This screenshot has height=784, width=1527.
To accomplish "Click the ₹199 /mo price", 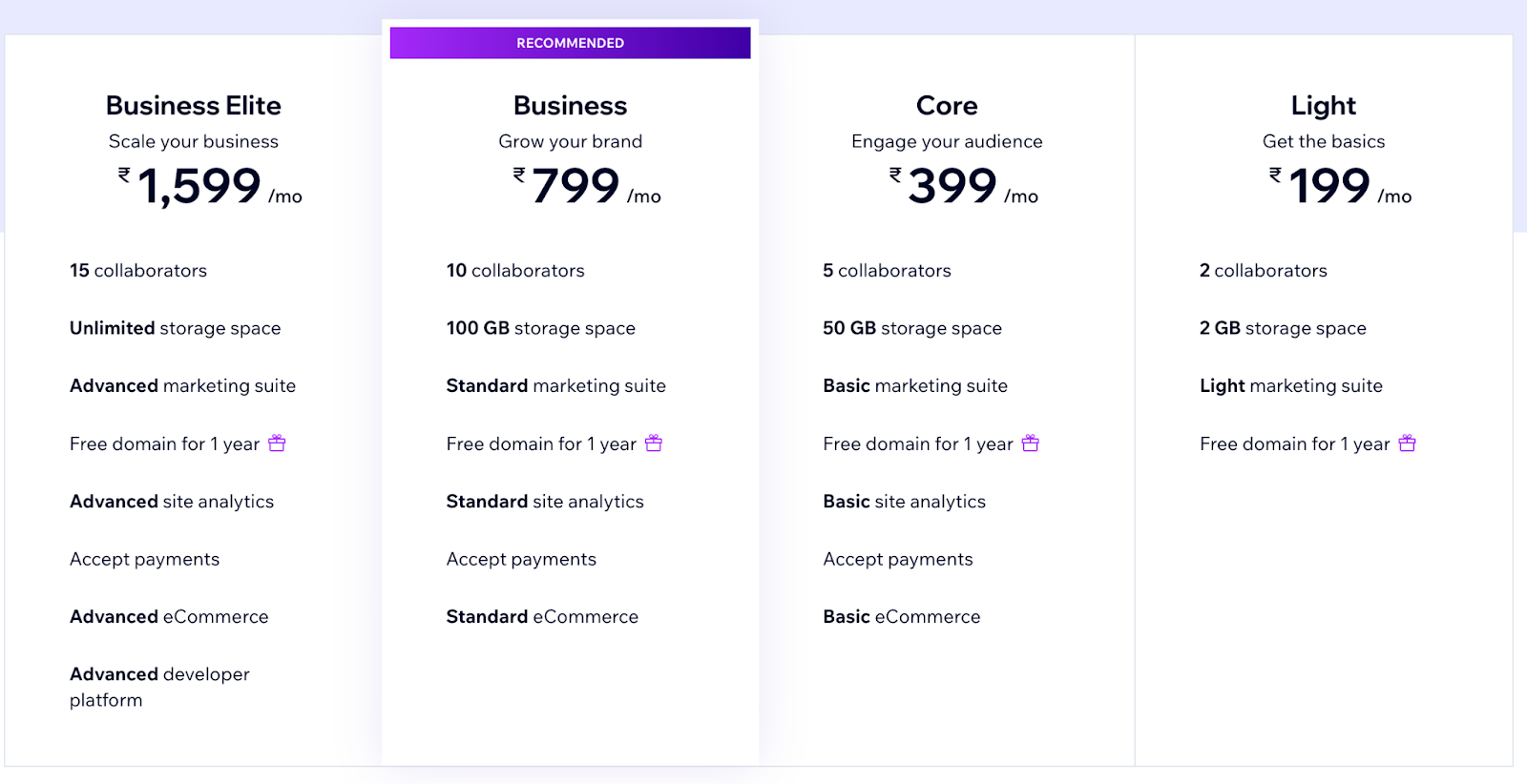I will [1340, 186].
